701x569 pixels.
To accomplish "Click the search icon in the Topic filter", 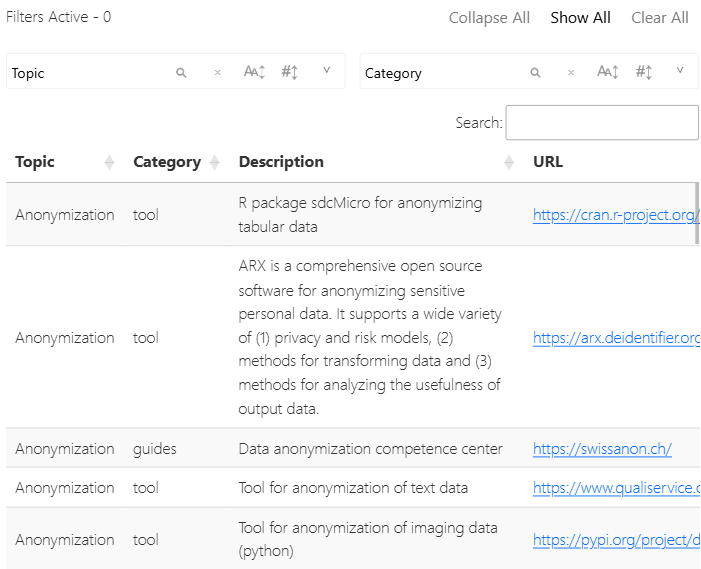I will coord(181,73).
